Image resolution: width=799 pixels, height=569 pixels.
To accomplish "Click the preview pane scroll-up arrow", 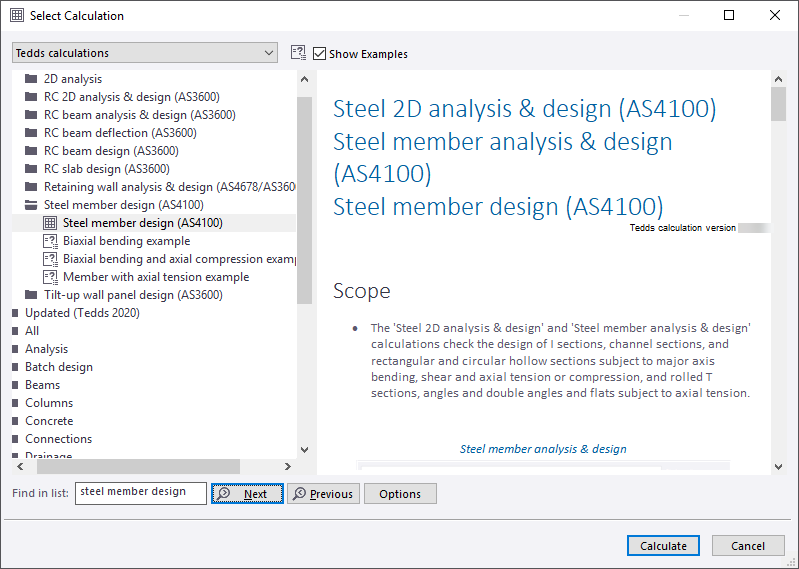I will [x=778, y=79].
